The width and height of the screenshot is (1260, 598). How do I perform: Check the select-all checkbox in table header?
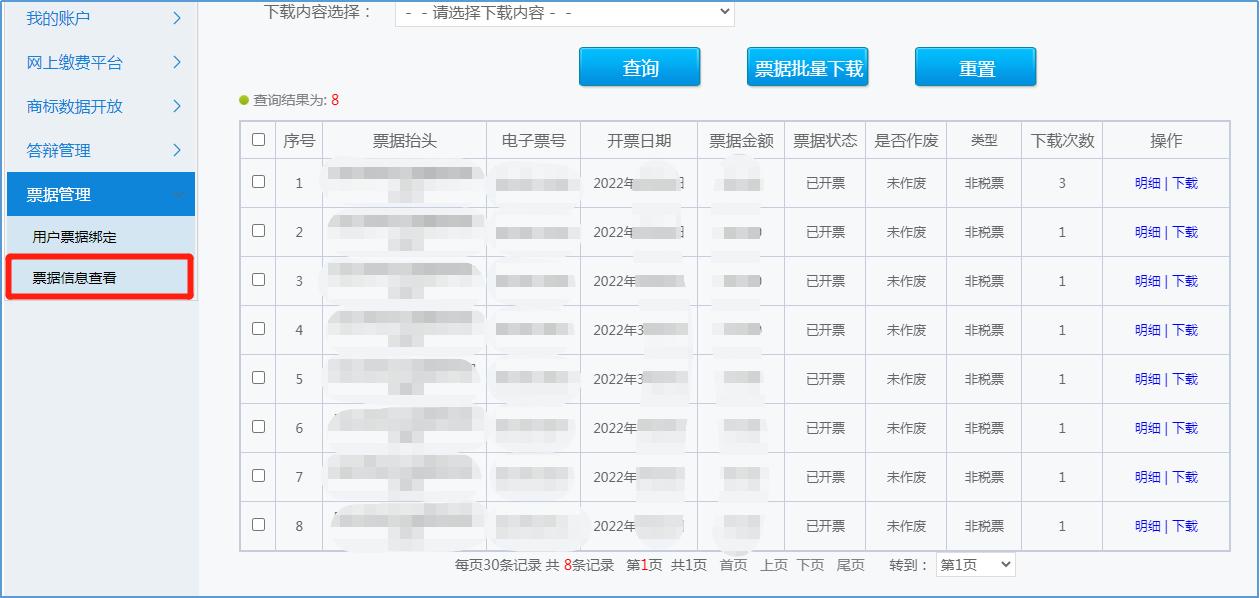pos(257,140)
